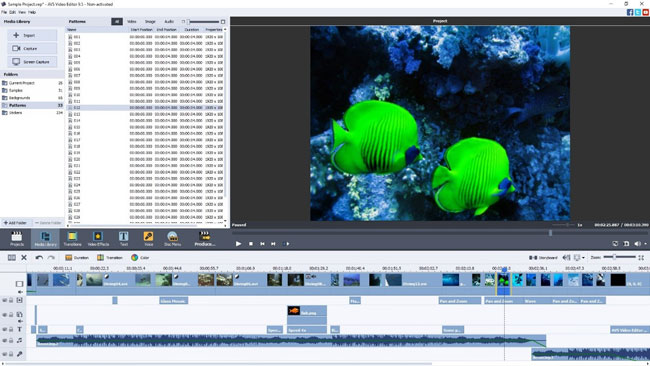Toggle visibility of the video overlay track

click(x=5, y=315)
